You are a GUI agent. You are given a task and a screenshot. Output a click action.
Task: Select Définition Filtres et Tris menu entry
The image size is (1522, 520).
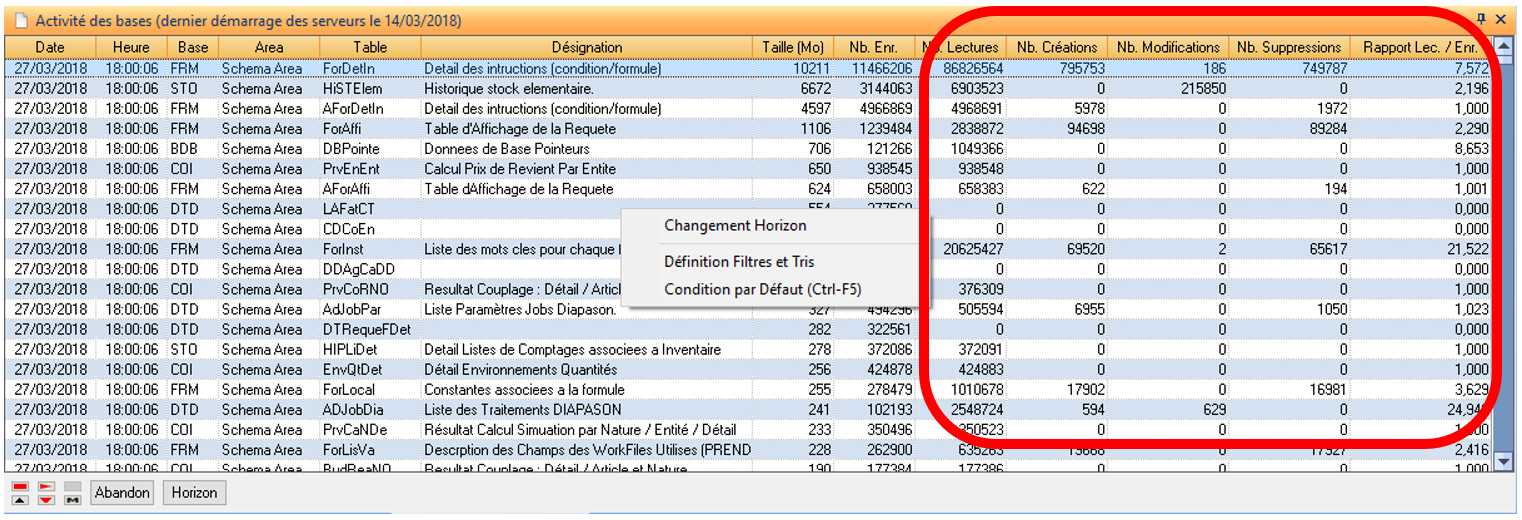point(739,262)
